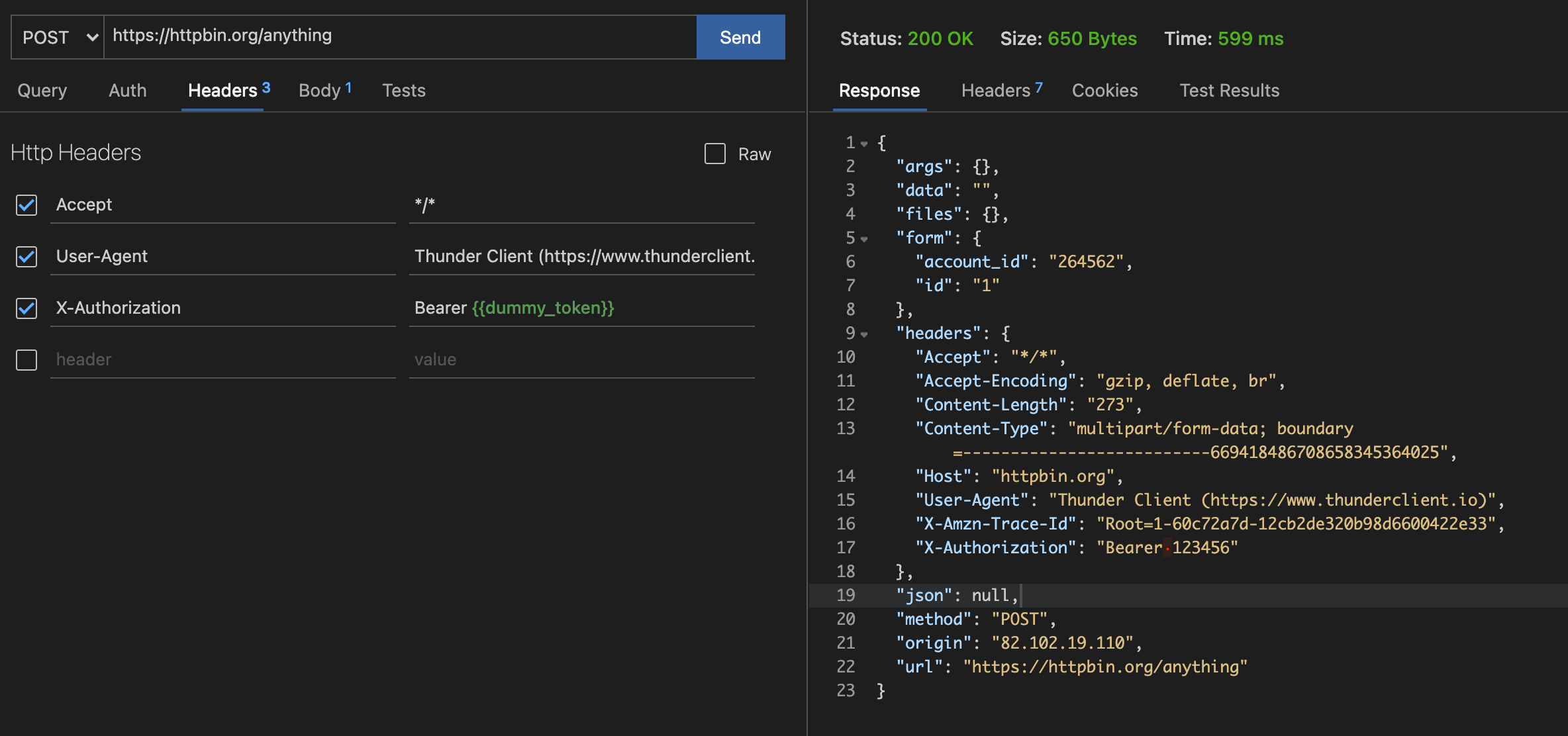The height and width of the screenshot is (736, 1568).
Task: Select the POST method selector
Action: click(56, 37)
